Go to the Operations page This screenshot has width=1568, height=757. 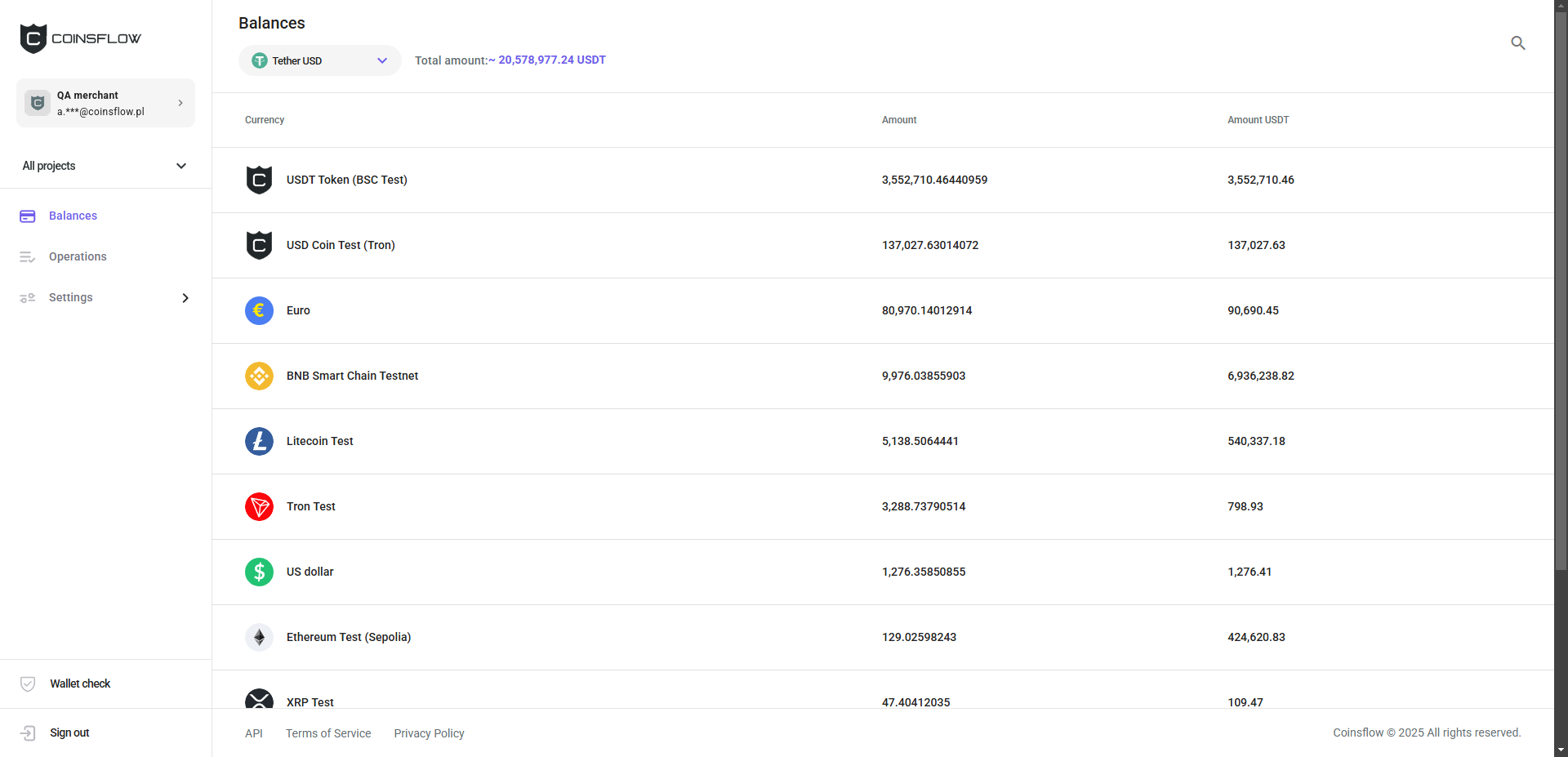pyautogui.click(x=78, y=256)
